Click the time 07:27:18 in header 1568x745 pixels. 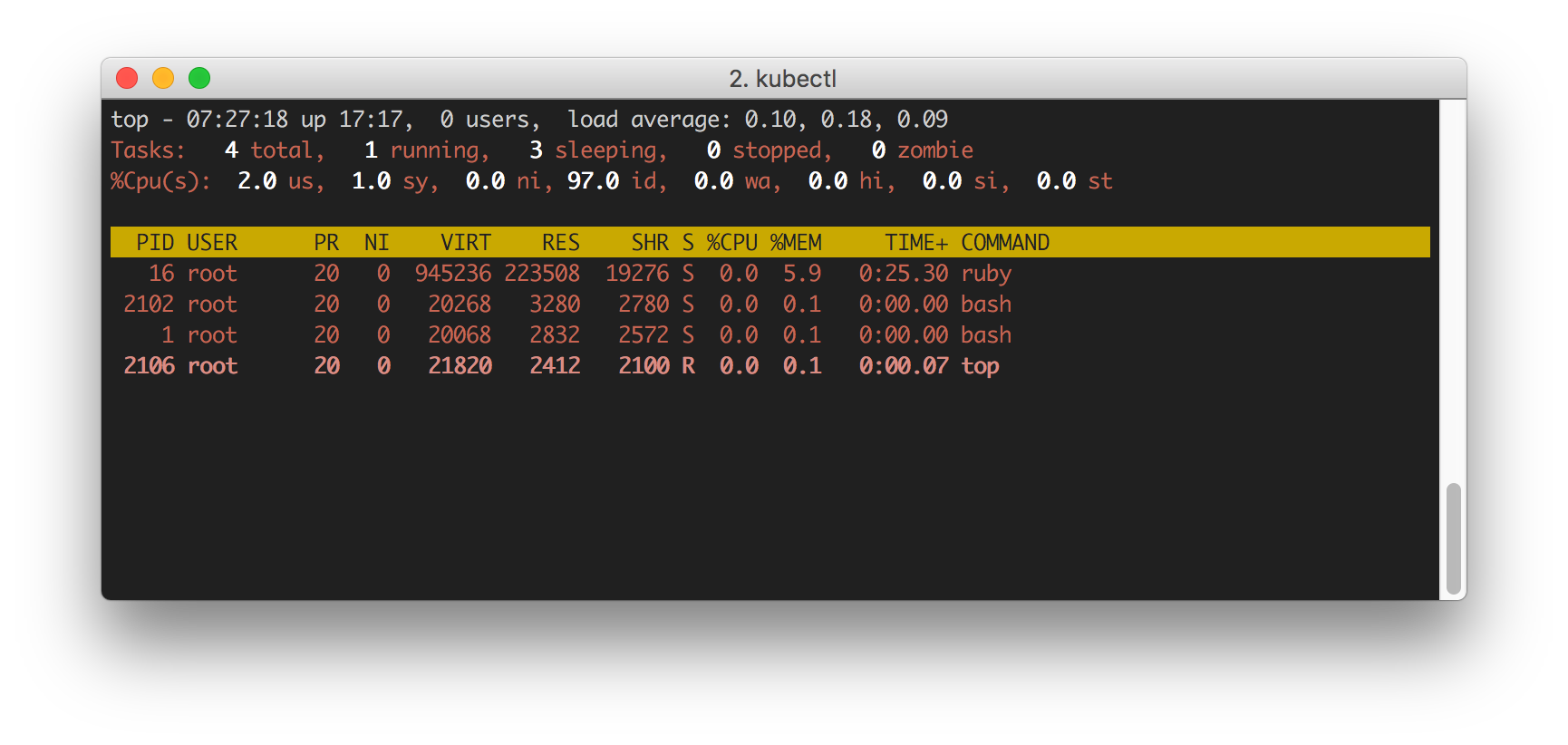(237, 120)
